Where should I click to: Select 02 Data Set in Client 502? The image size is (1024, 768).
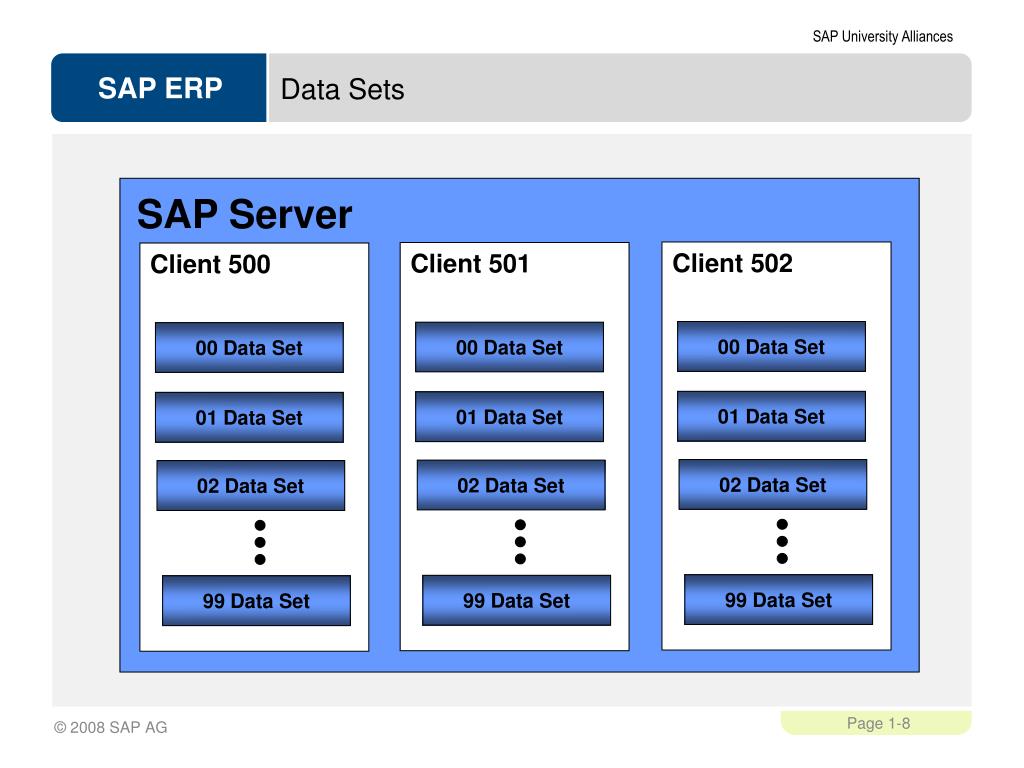pos(773,485)
